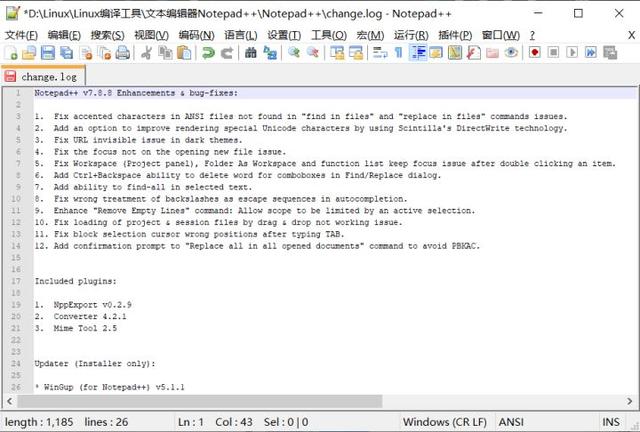Click the 'Included plugins:' line
Viewport: 640px width, 432px height.
[x=76, y=281]
